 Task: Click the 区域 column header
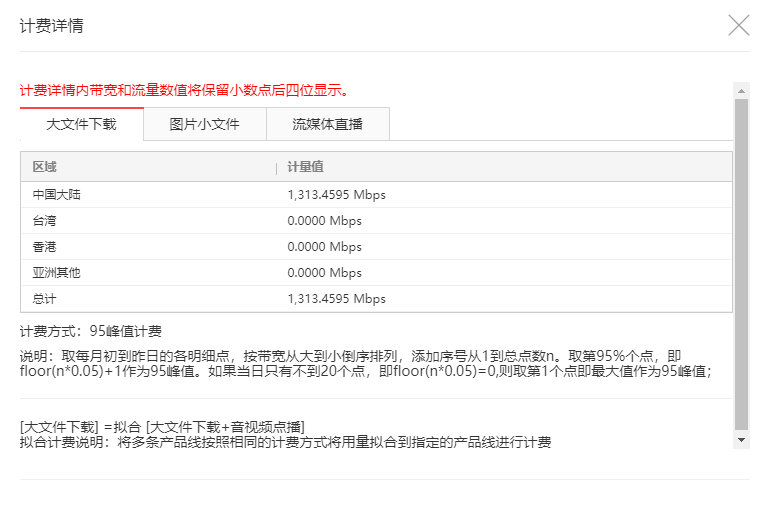point(45,167)
